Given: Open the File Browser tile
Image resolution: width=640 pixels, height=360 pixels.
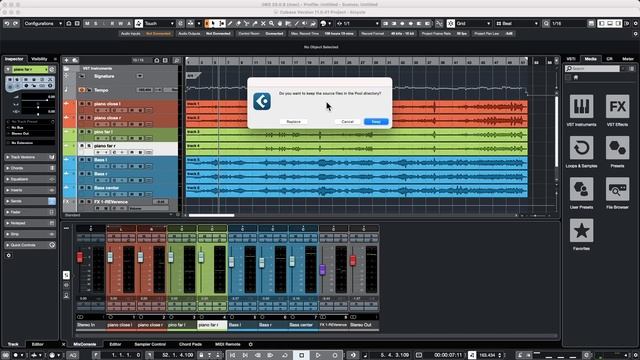Looking at the screenshot, I should click(617, 193).
